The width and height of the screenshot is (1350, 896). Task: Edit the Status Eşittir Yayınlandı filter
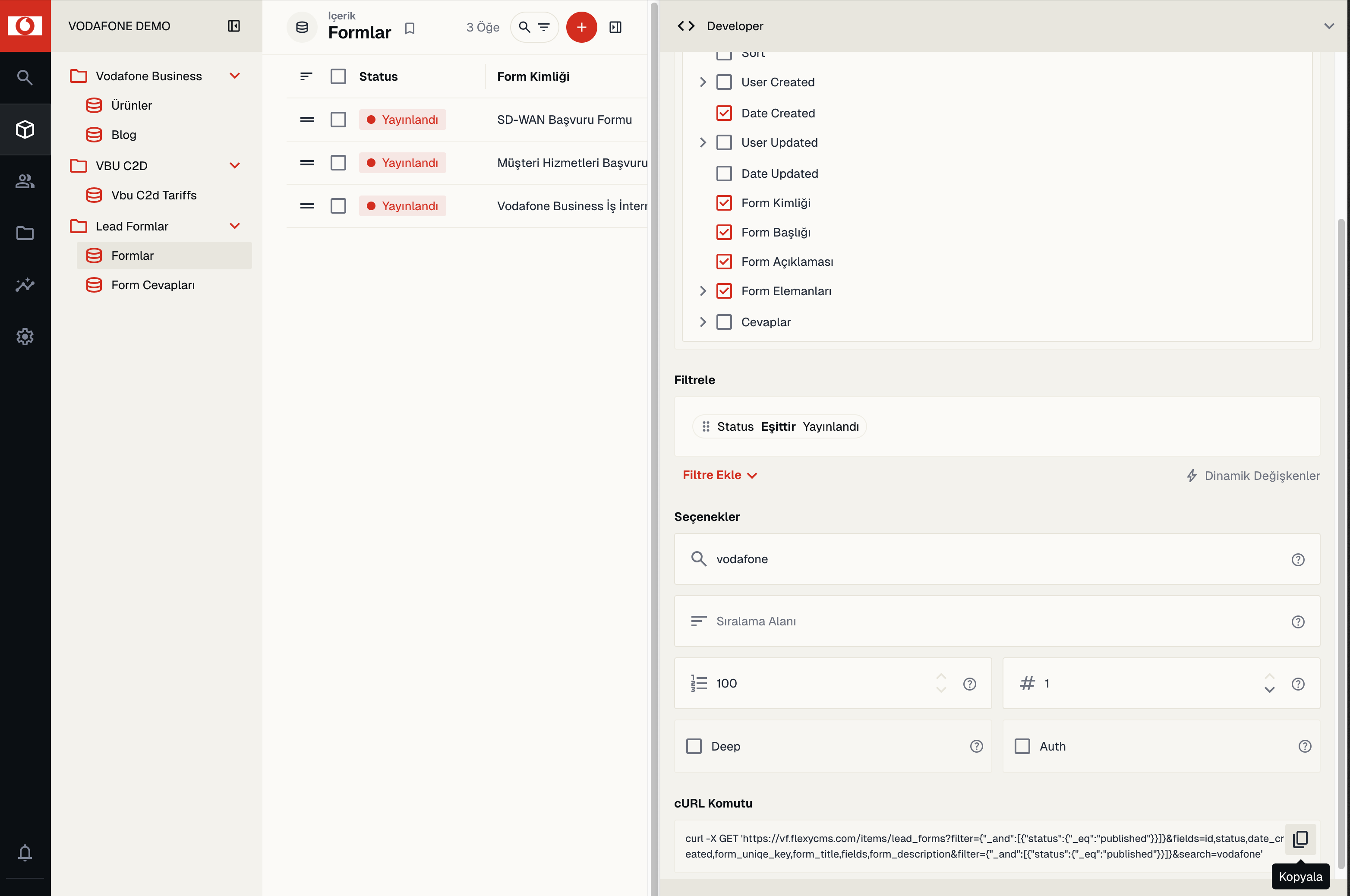pos(779,426)
